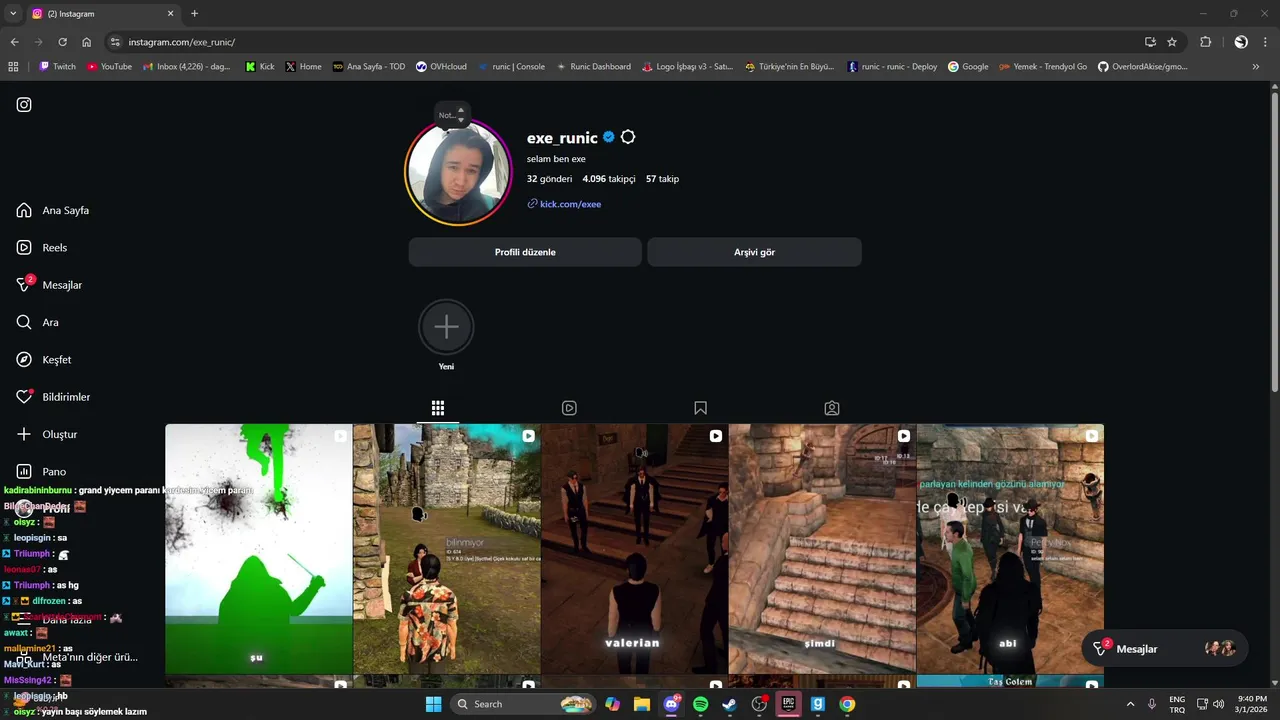Screen dimensions: 1280x720
Task: Open Ara search panel
Action: pos(38,322)
